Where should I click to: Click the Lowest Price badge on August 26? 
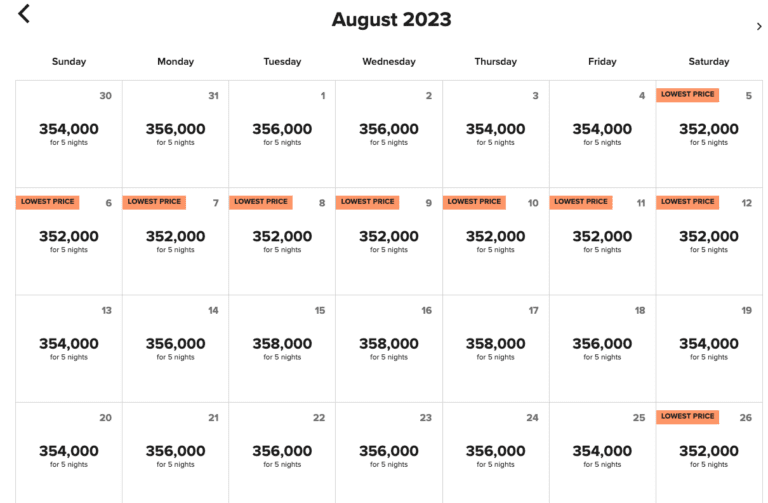point(688,416)
